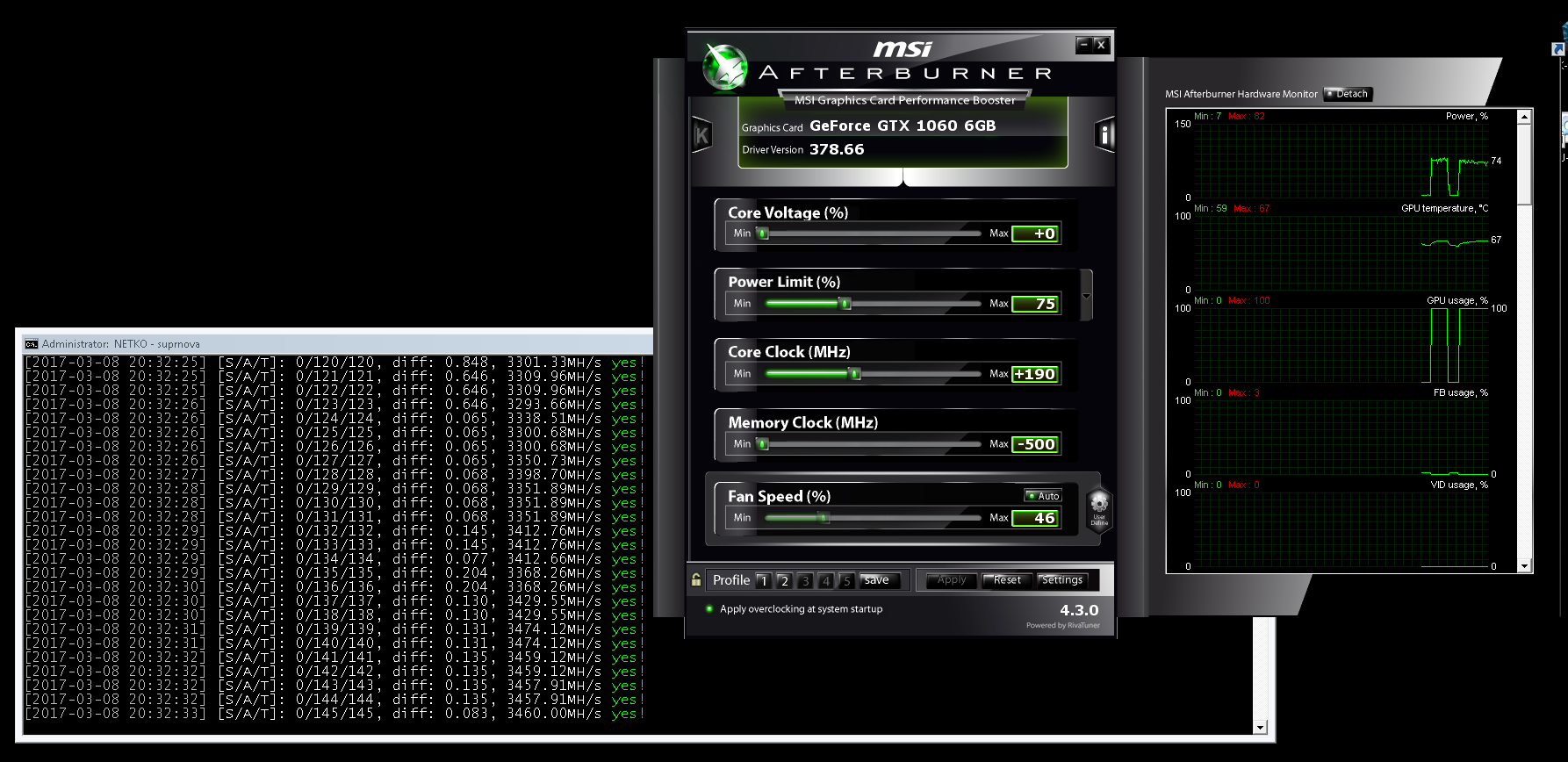1568x762 pixels.
Task: Show graphics card information with i button
Action: point(1105,135)
